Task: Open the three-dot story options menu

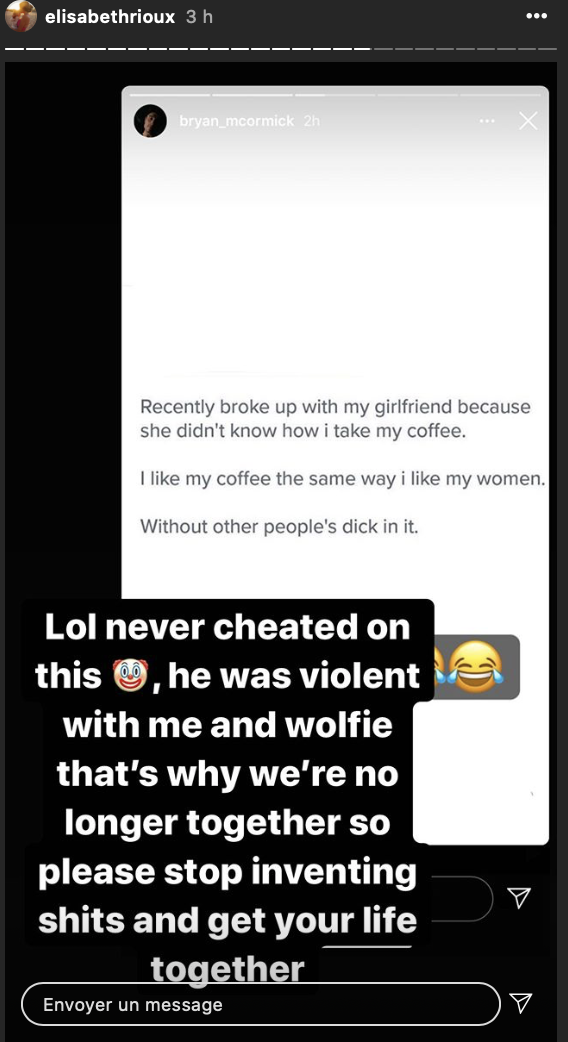Action: tap(535, 16)
